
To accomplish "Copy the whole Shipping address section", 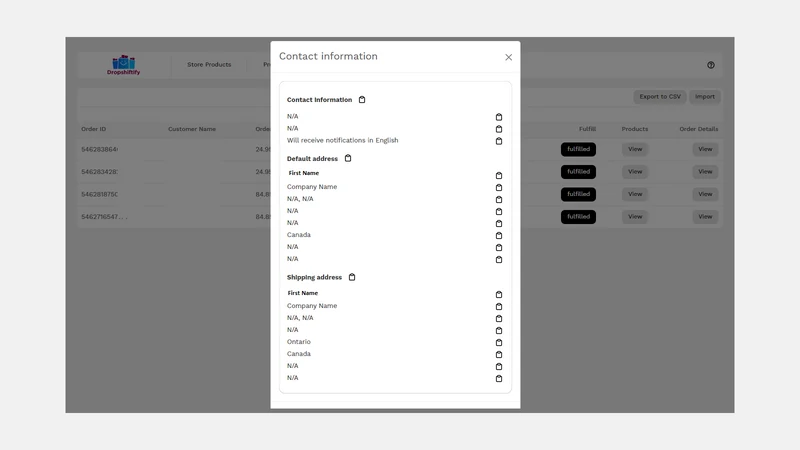I will pos(352,277).
